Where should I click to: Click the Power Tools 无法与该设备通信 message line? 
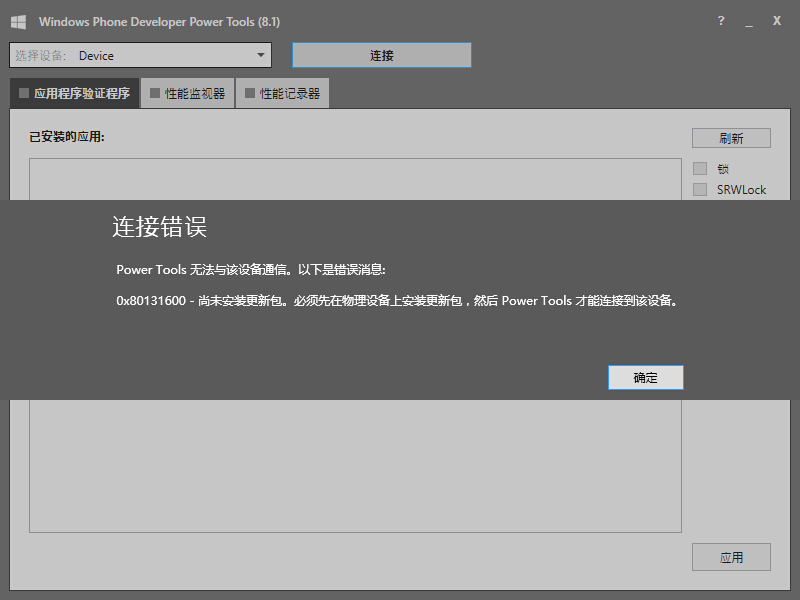click(251, 269)
